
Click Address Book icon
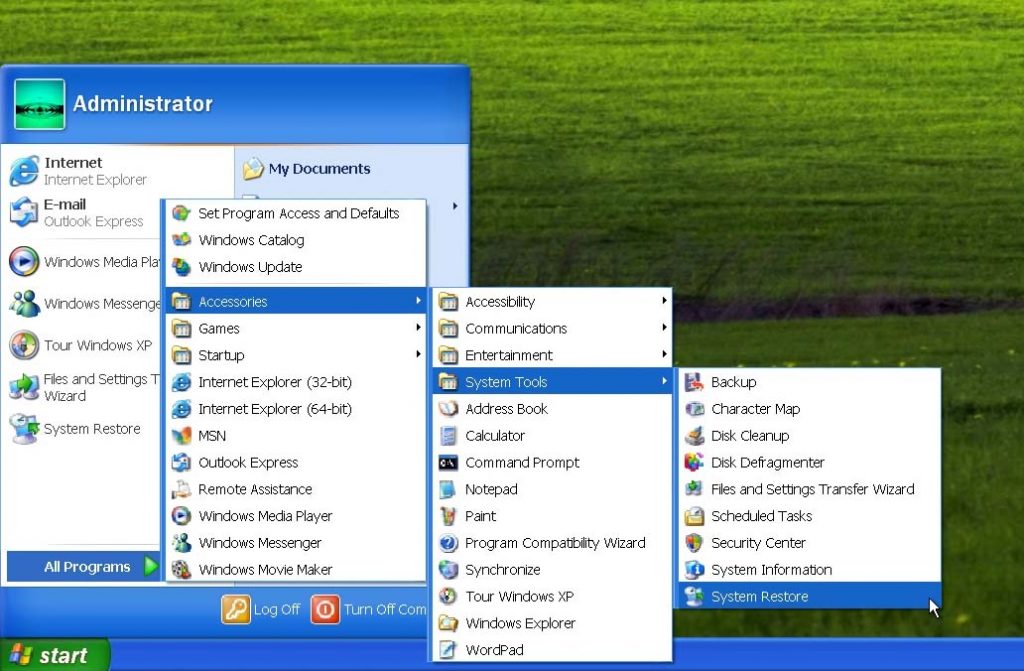(x=448, y=408)
